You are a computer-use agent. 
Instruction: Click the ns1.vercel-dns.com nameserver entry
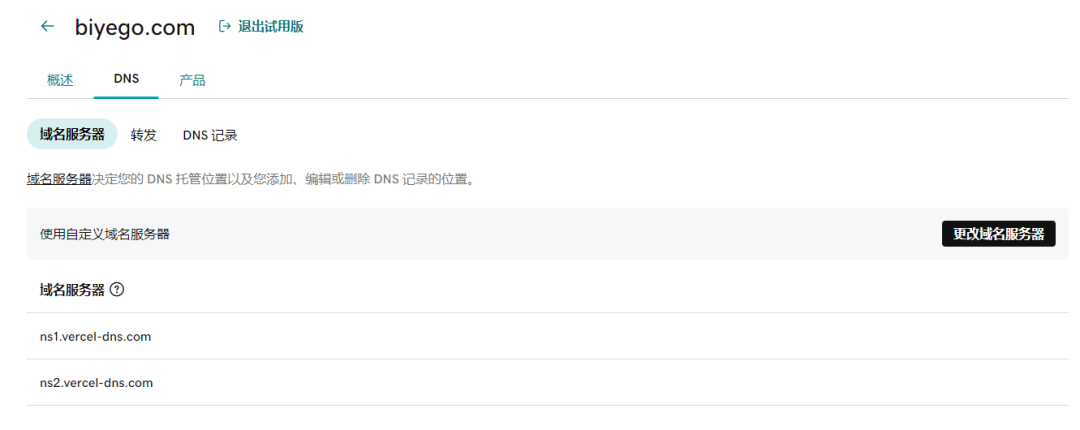[95, 337]
